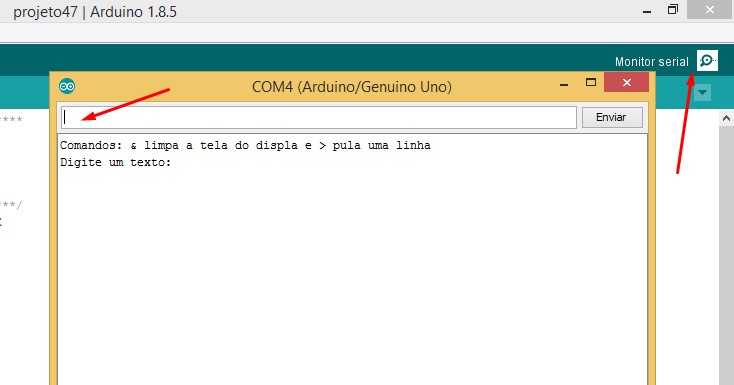Click the COM4 (Arduino/Genuino Uno) title bar
Screen dimensions: 734x385
[x=352, y=87]
